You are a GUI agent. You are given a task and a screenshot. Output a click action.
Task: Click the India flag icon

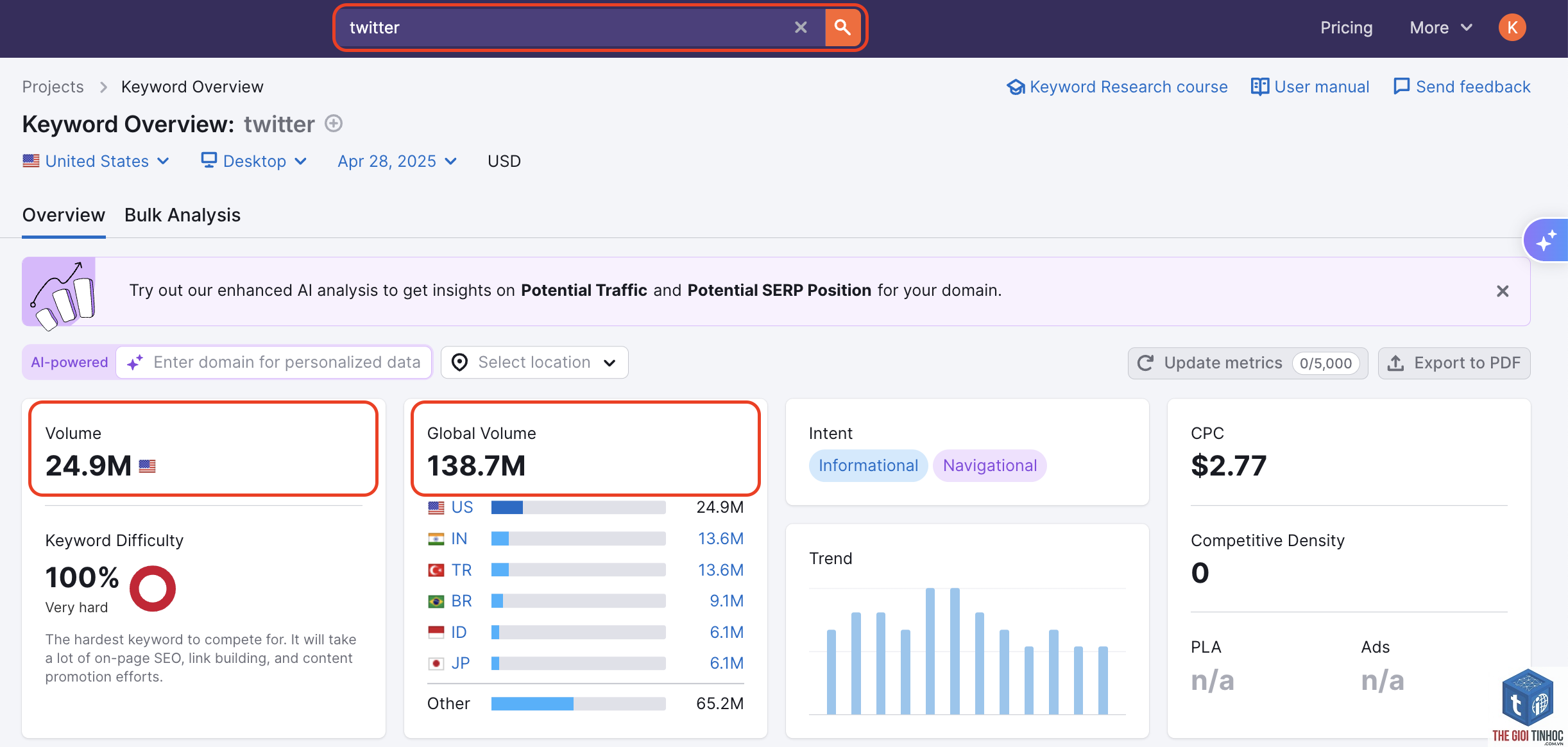tap(436, 539)
